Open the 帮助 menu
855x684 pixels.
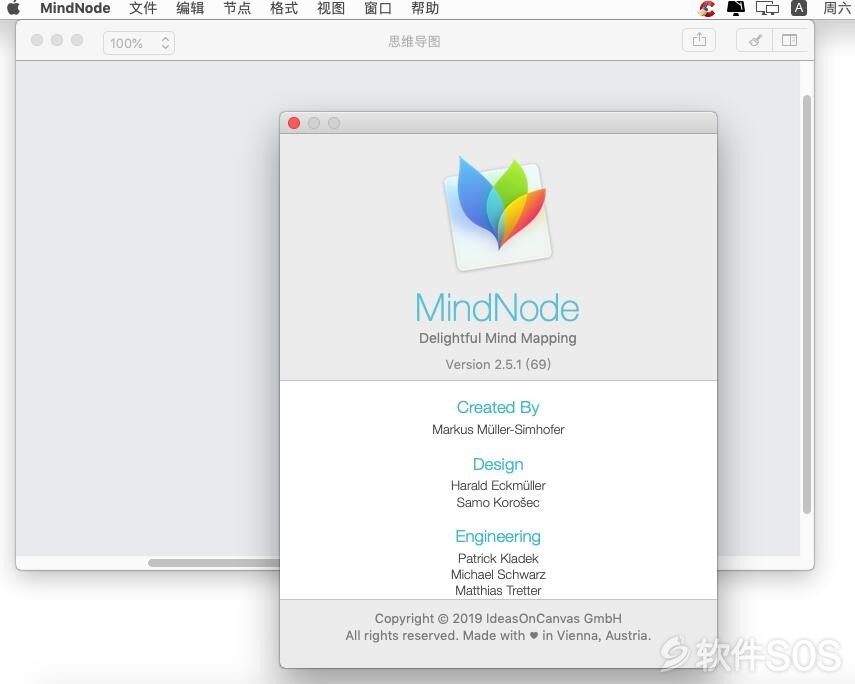(x=424, y=8)
